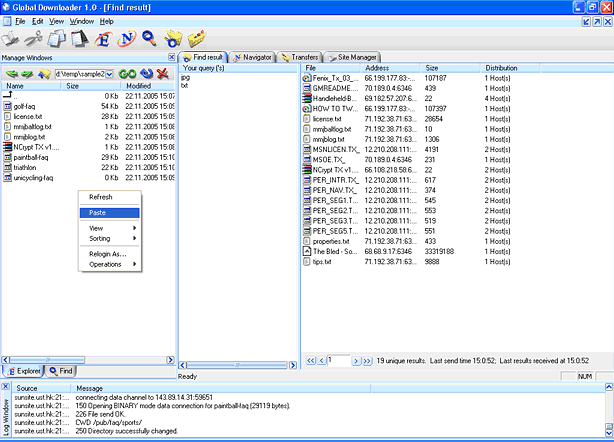Sort local files by Modified column

pos(148,86)
